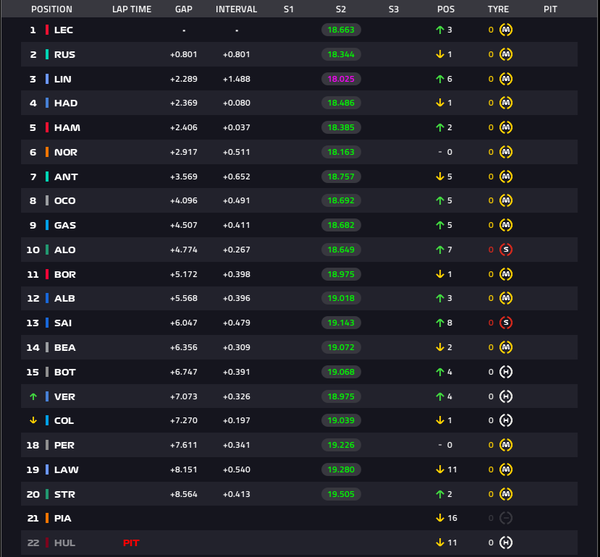Click LAW's position change down arrow
This screenshot has height=557, width=600.
click(x=440, y=469)
